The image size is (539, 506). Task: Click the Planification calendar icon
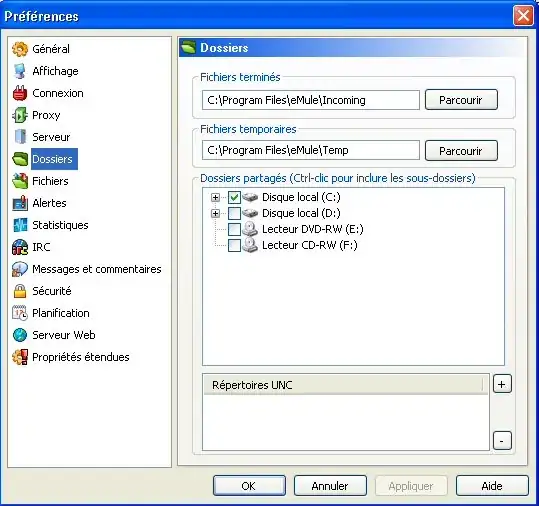20,313
